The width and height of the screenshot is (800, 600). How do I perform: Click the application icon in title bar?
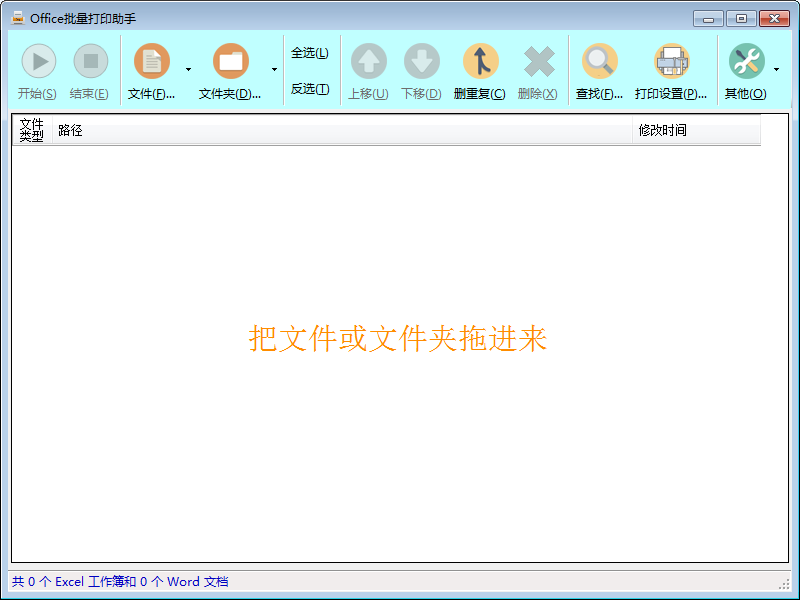coord(18,18)
